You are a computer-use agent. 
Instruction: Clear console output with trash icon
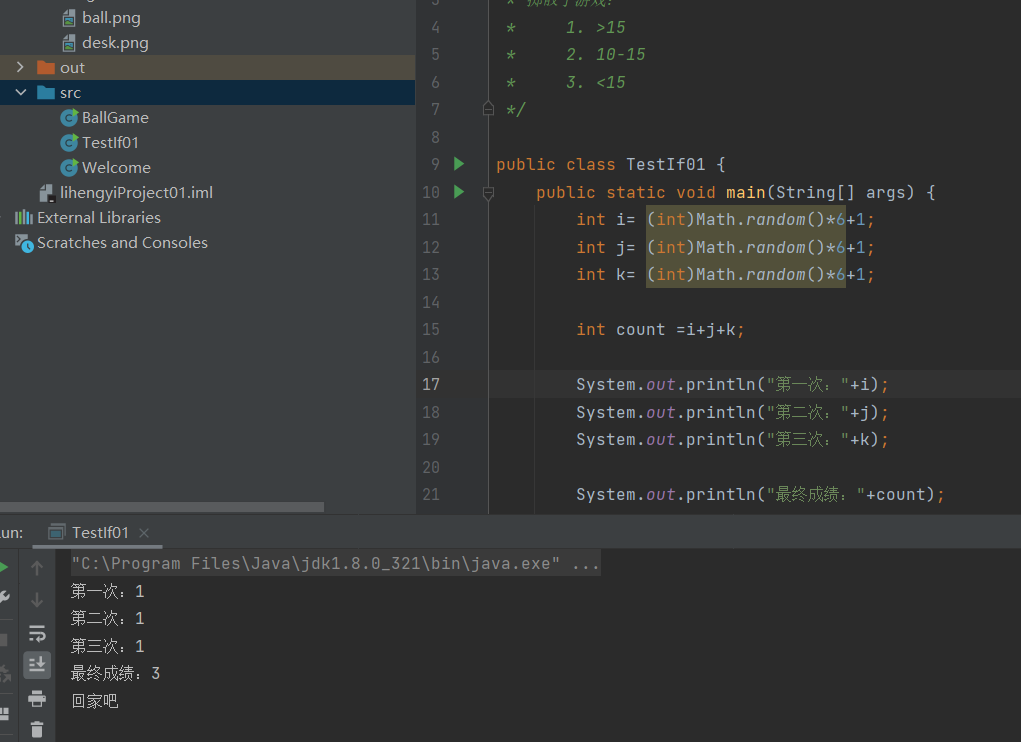pos(37,730)
